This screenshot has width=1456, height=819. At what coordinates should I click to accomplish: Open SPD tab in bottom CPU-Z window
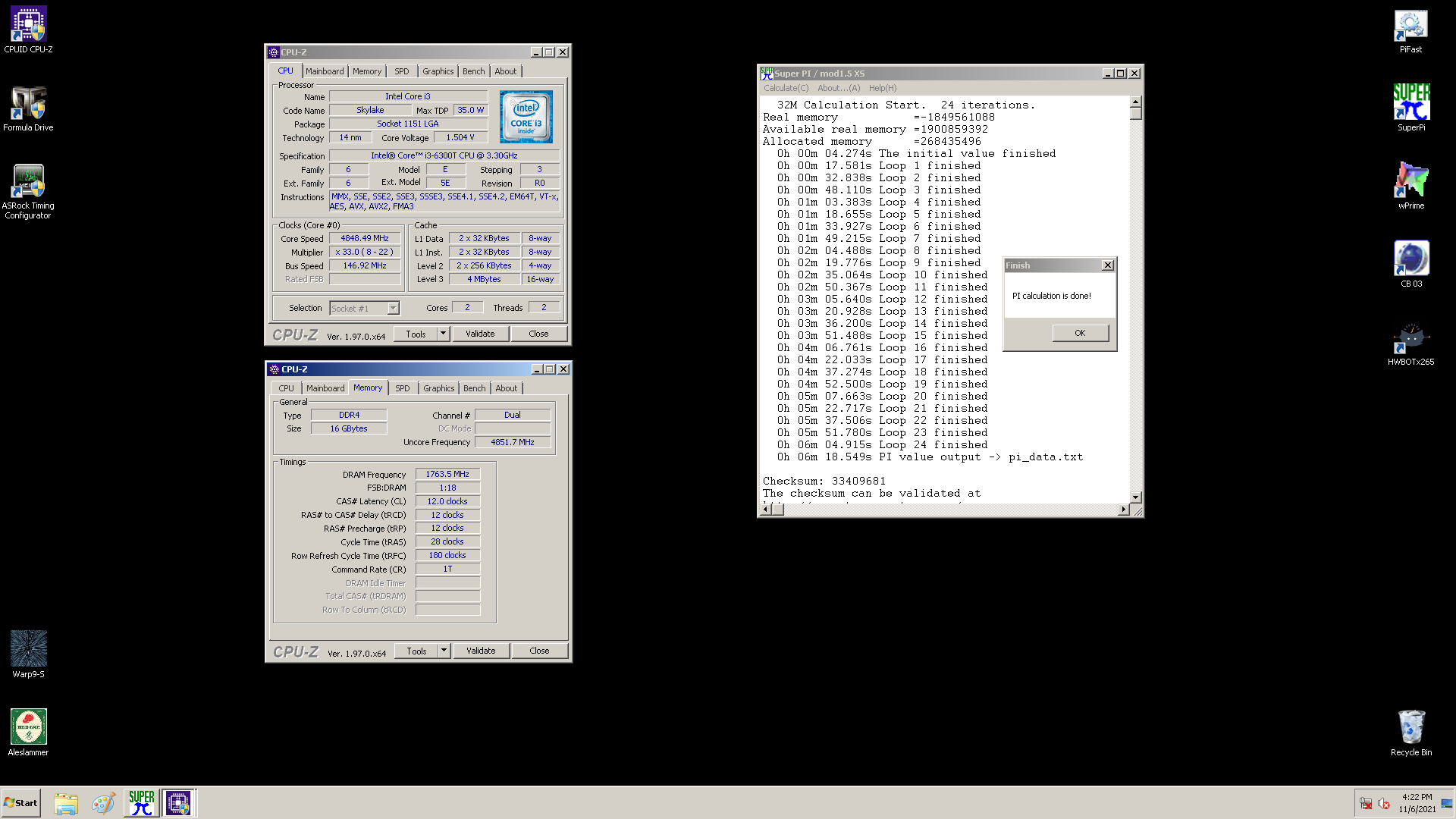[403, 388]
